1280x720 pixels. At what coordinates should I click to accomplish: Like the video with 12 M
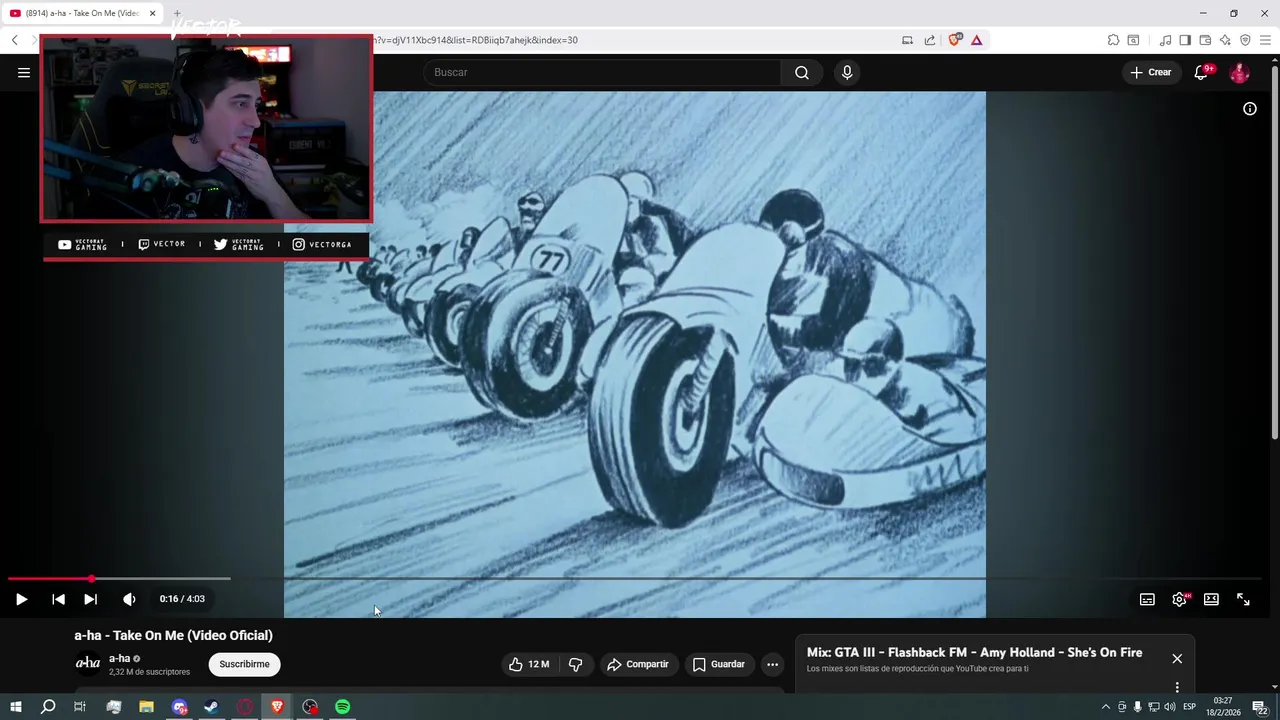coord(529,664)
